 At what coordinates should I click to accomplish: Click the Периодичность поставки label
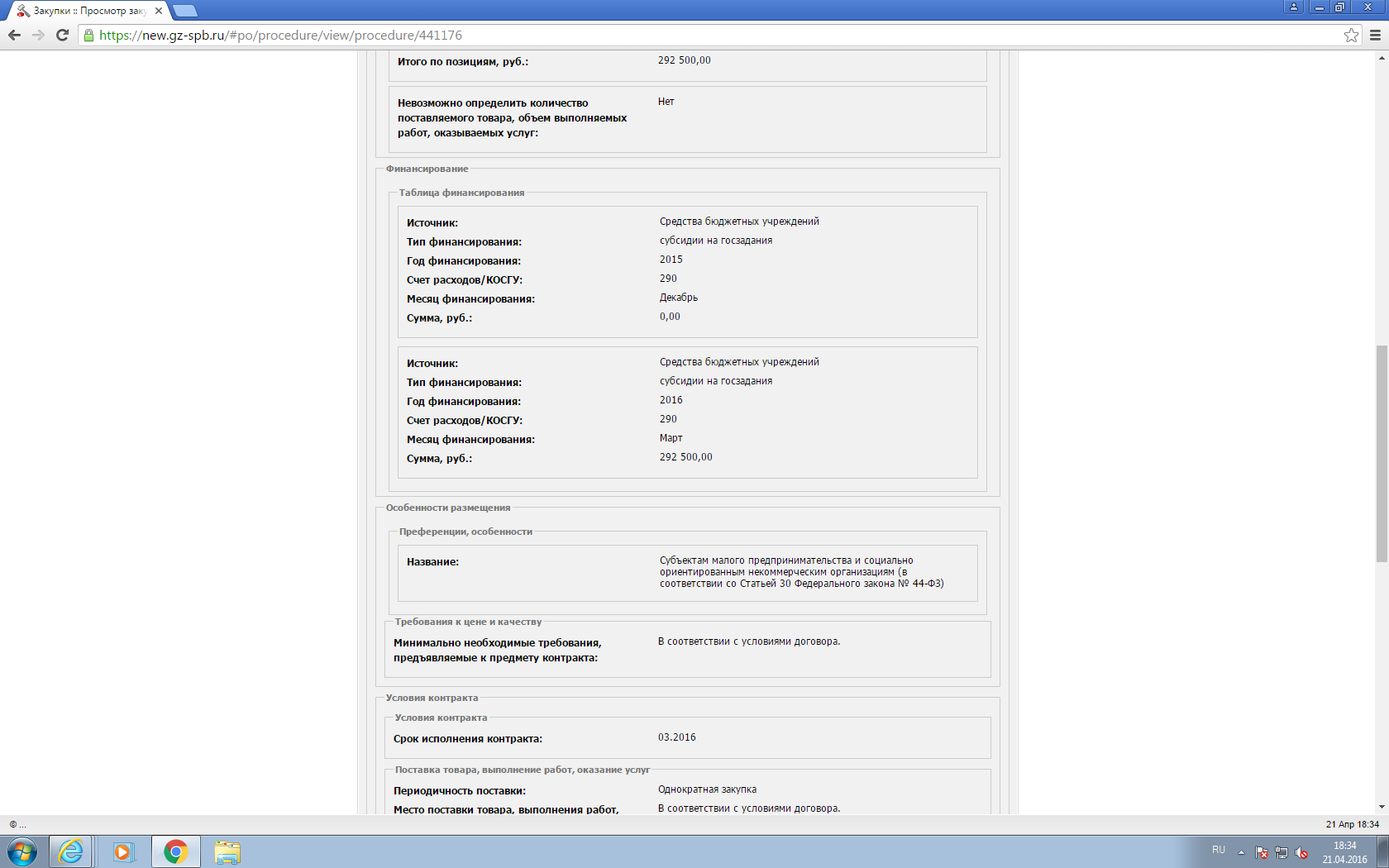pyautogui.click(x=460, y=791)
